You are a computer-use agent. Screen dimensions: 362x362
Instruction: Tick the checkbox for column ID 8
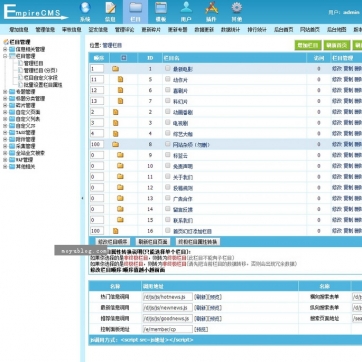coord(168,144)
